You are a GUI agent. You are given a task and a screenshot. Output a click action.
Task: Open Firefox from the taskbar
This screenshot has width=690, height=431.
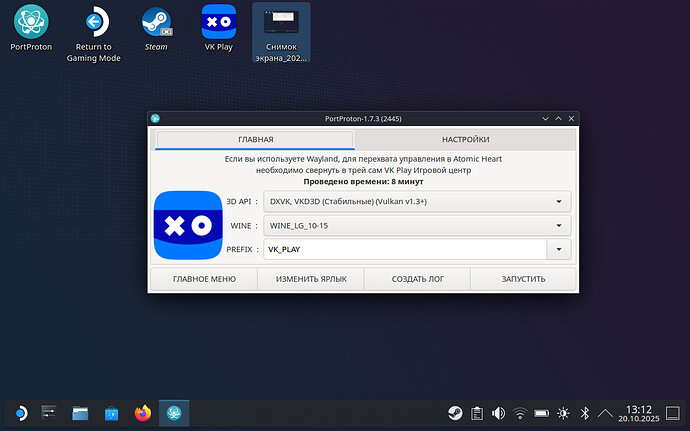142,412
